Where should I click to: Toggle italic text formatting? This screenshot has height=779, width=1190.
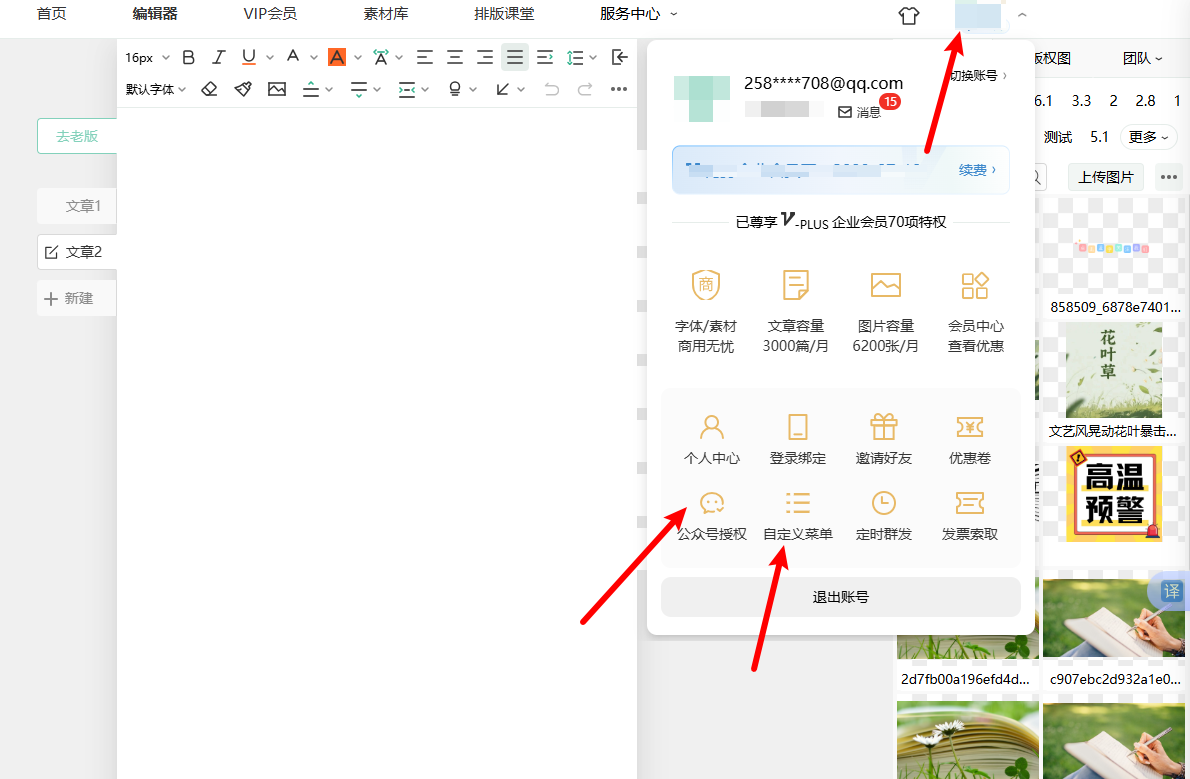tap(218, 58)
